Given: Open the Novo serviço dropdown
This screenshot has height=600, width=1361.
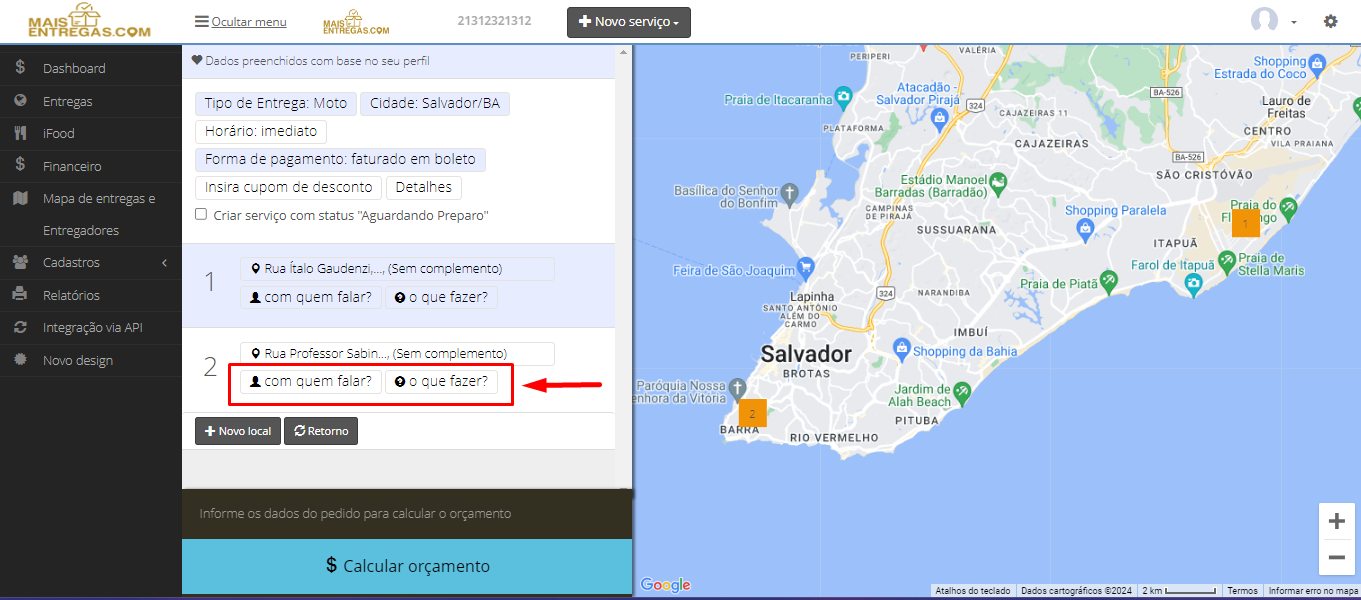Looking at the screenshot, I should 628,22.
